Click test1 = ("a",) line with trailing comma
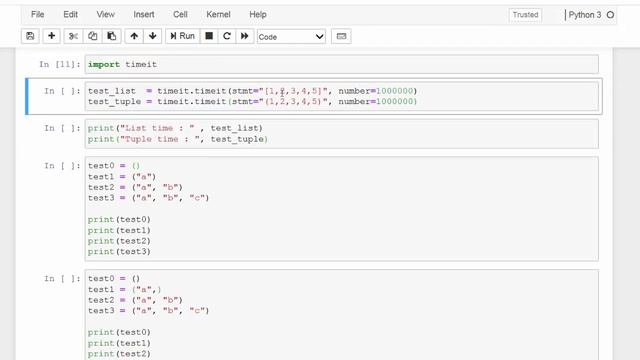Viewport: 640px width, 360px height. point(124,289)
